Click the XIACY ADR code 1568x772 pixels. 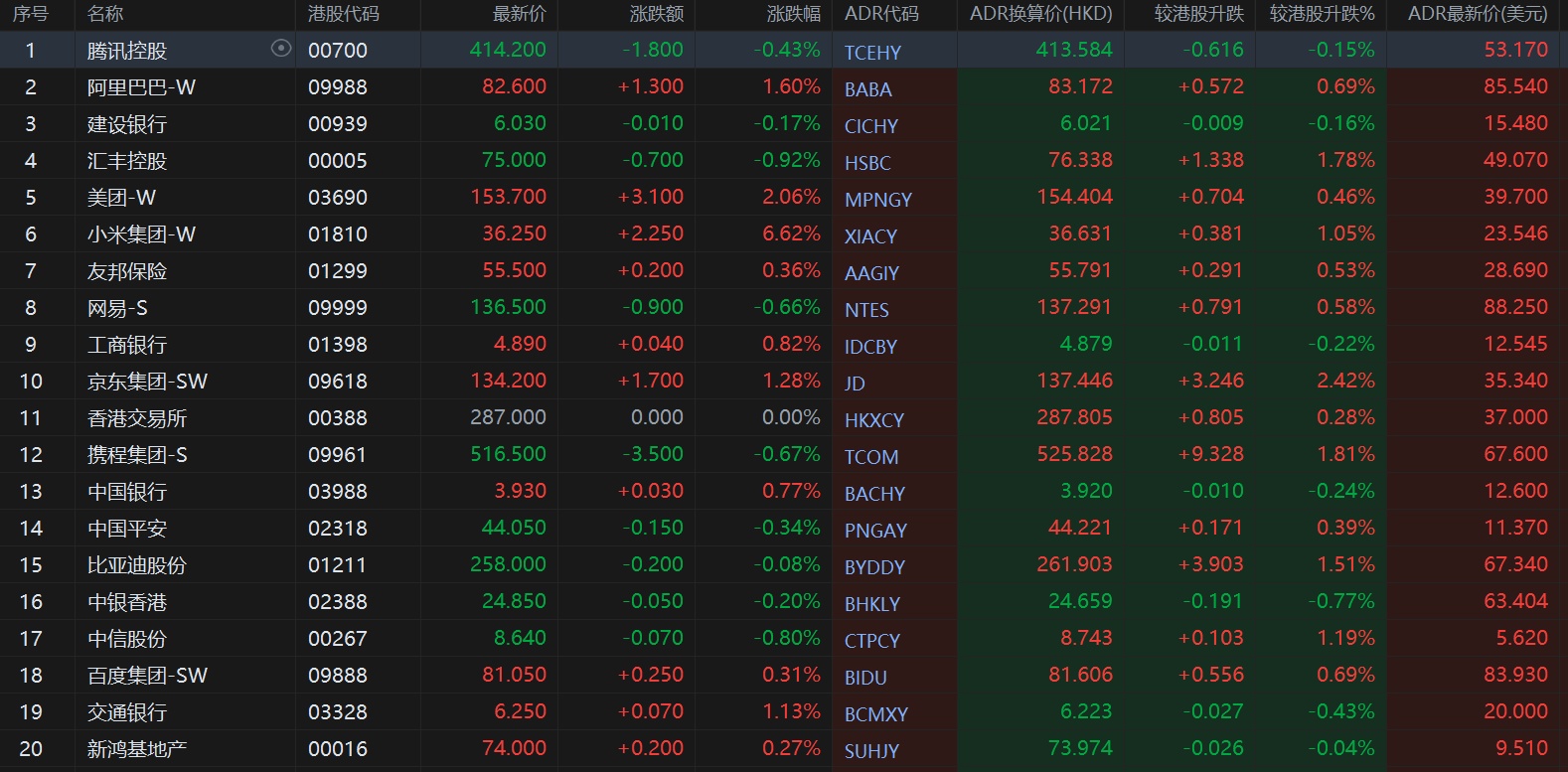870,236
